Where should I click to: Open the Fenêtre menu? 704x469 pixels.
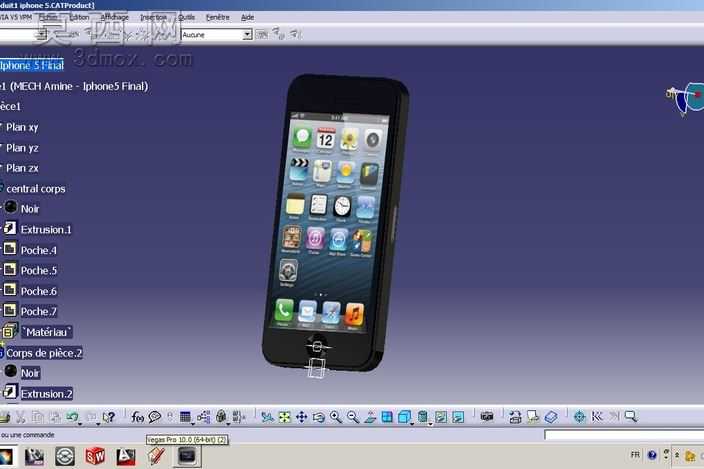218,17
